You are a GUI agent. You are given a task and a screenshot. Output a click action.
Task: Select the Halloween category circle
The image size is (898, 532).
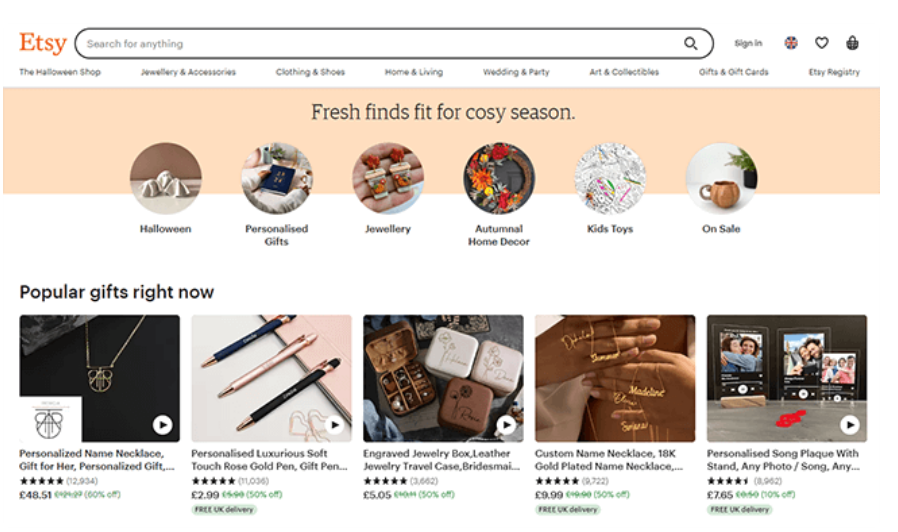166,179
